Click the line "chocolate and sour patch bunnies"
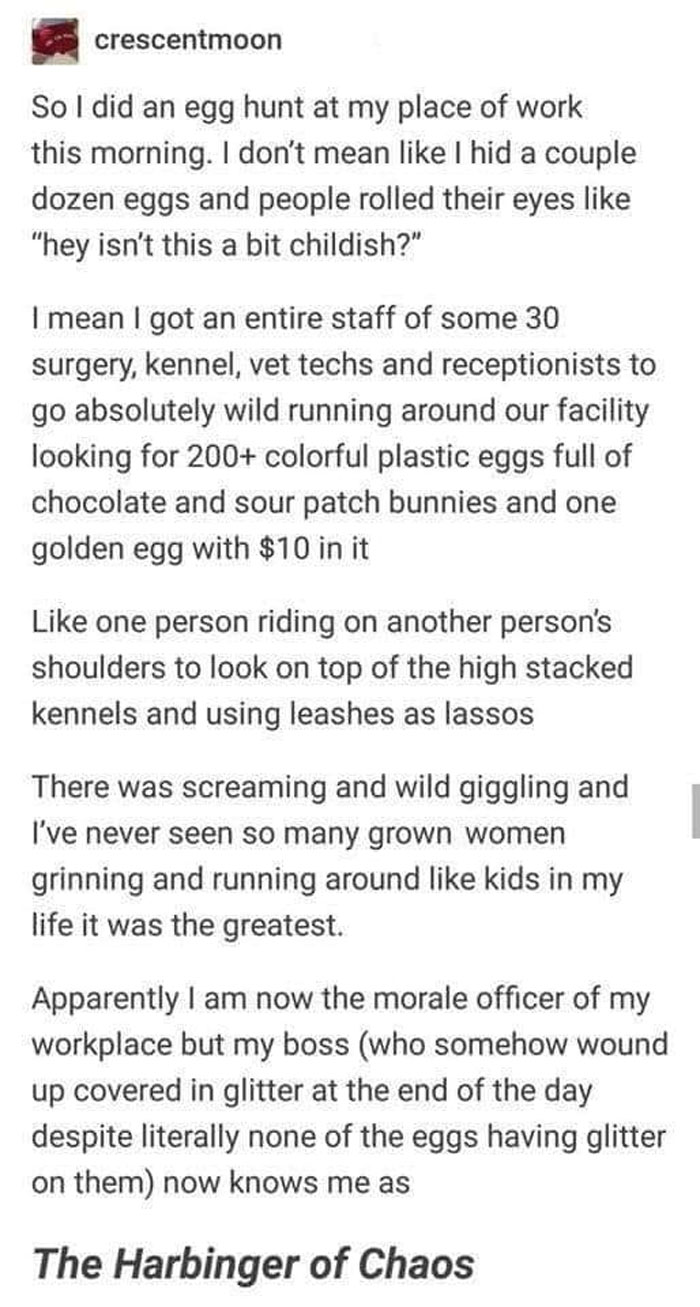Viewport: 700px width, 1307px height. [x=324, y=502]
